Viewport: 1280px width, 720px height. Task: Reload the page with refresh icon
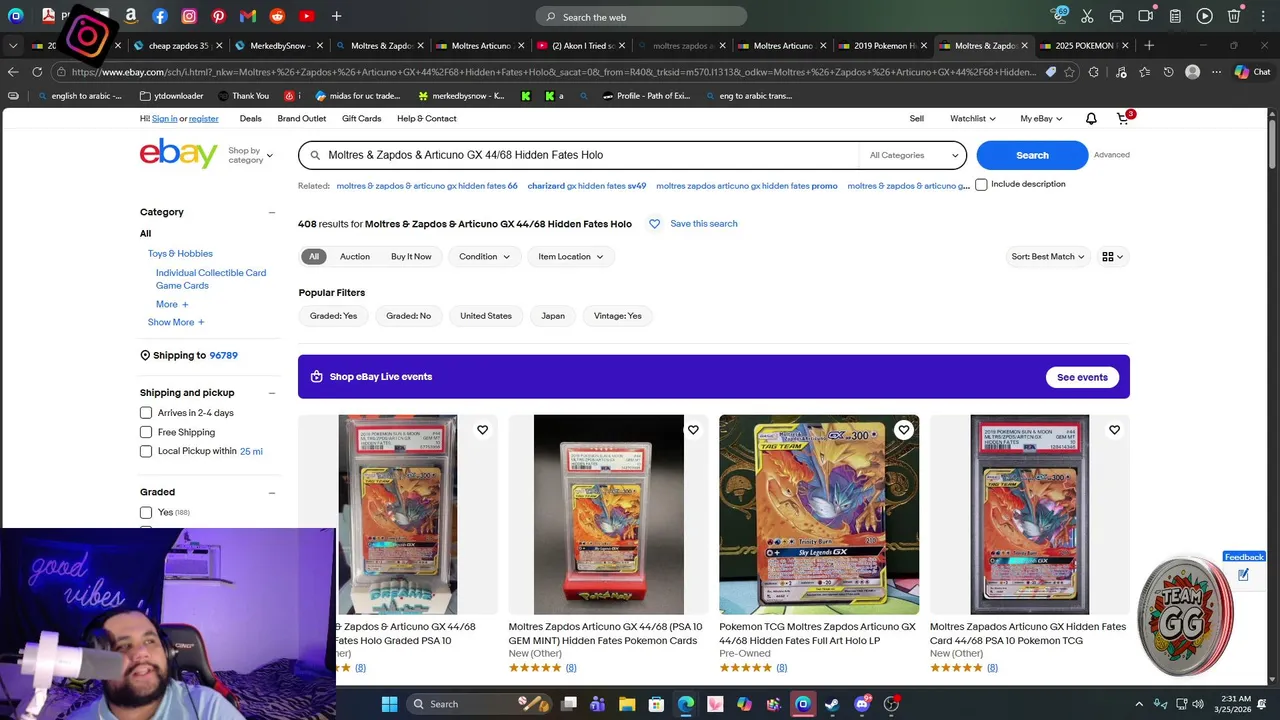click(x=37, y=72)
